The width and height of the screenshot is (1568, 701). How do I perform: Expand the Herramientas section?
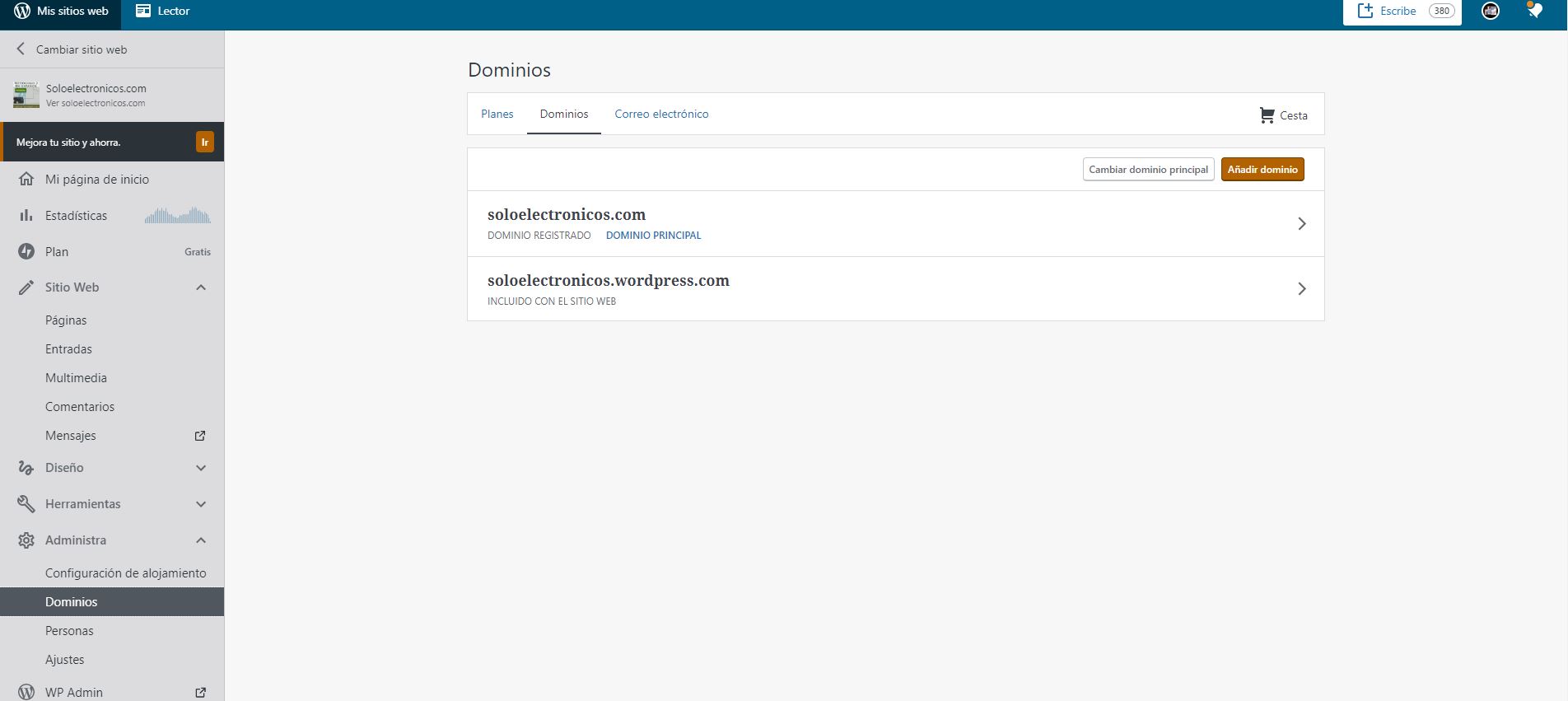(x=201, y=504)
